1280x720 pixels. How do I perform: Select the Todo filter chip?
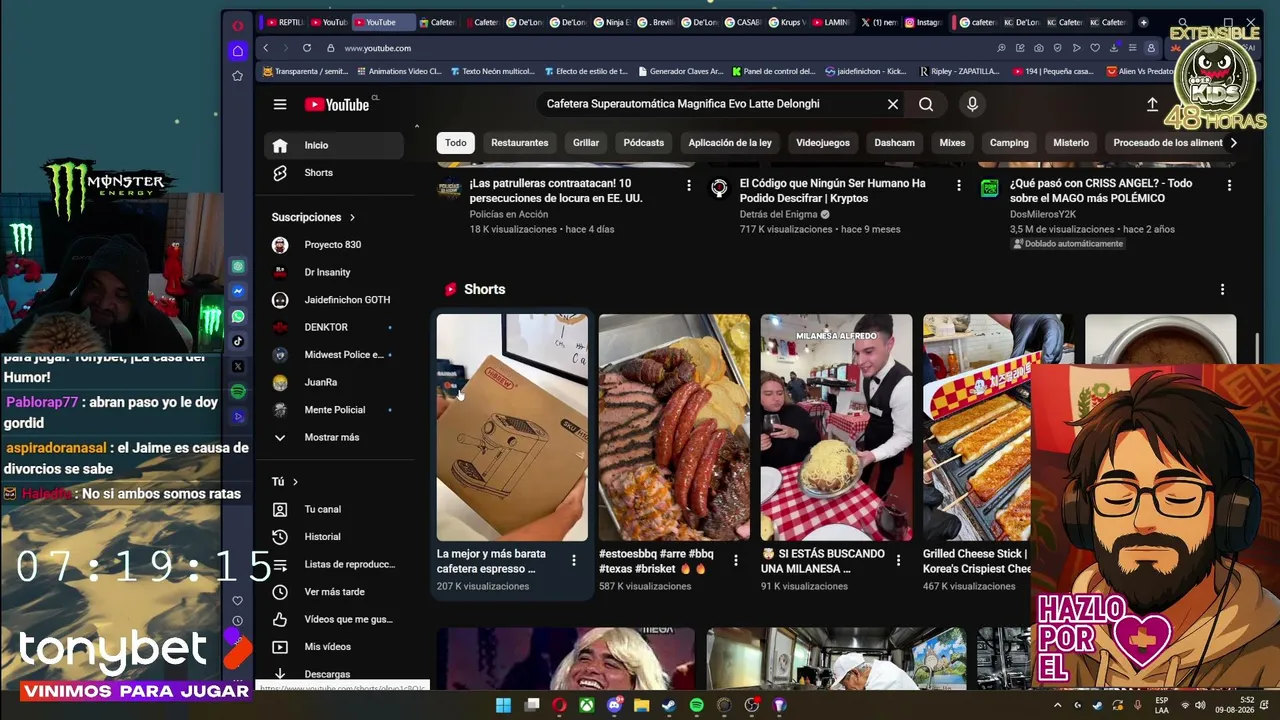pos(456,143)
